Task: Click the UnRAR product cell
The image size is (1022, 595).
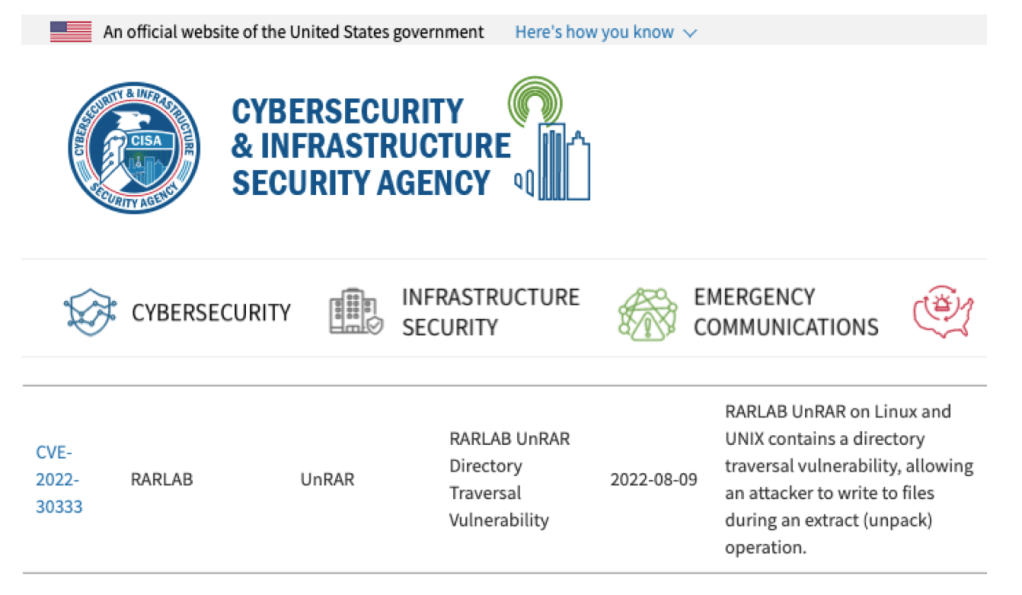Action: click(327, 479)
